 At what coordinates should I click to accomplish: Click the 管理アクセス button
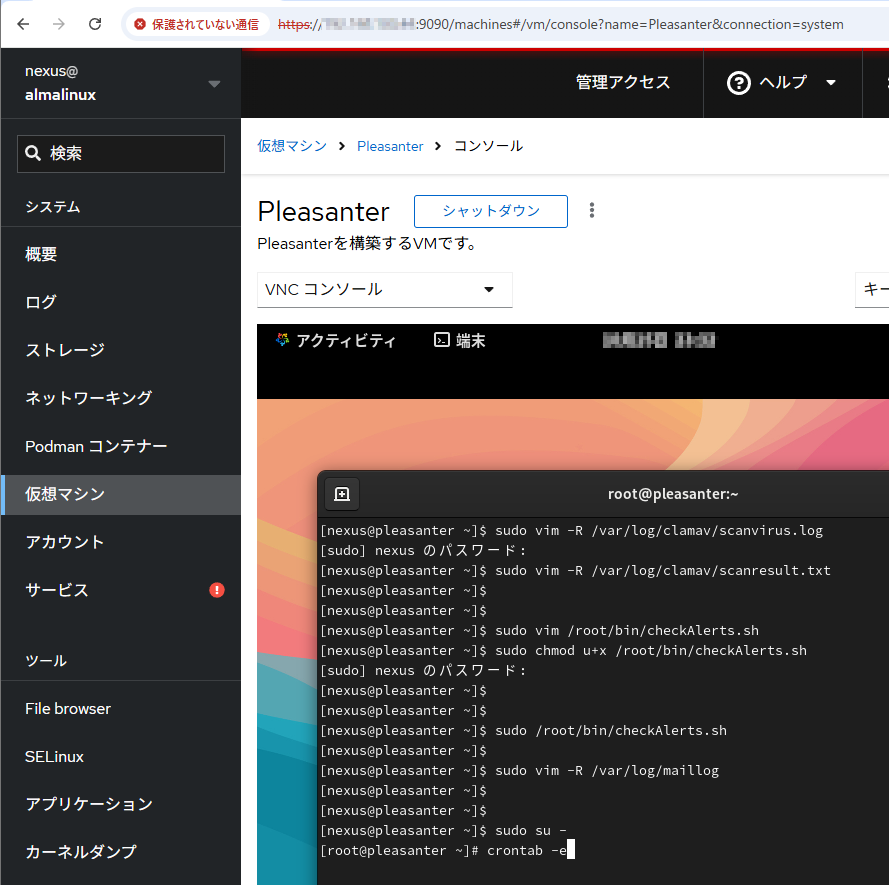point(623,83)
